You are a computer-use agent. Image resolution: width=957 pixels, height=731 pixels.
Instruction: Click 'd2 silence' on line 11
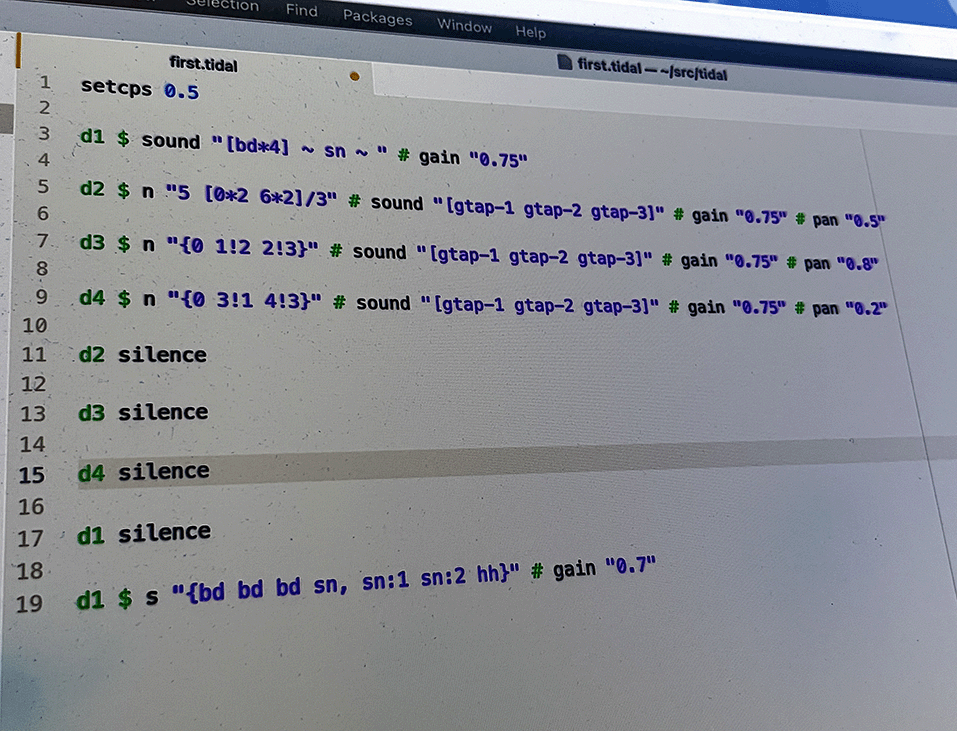tap(143, 355)
